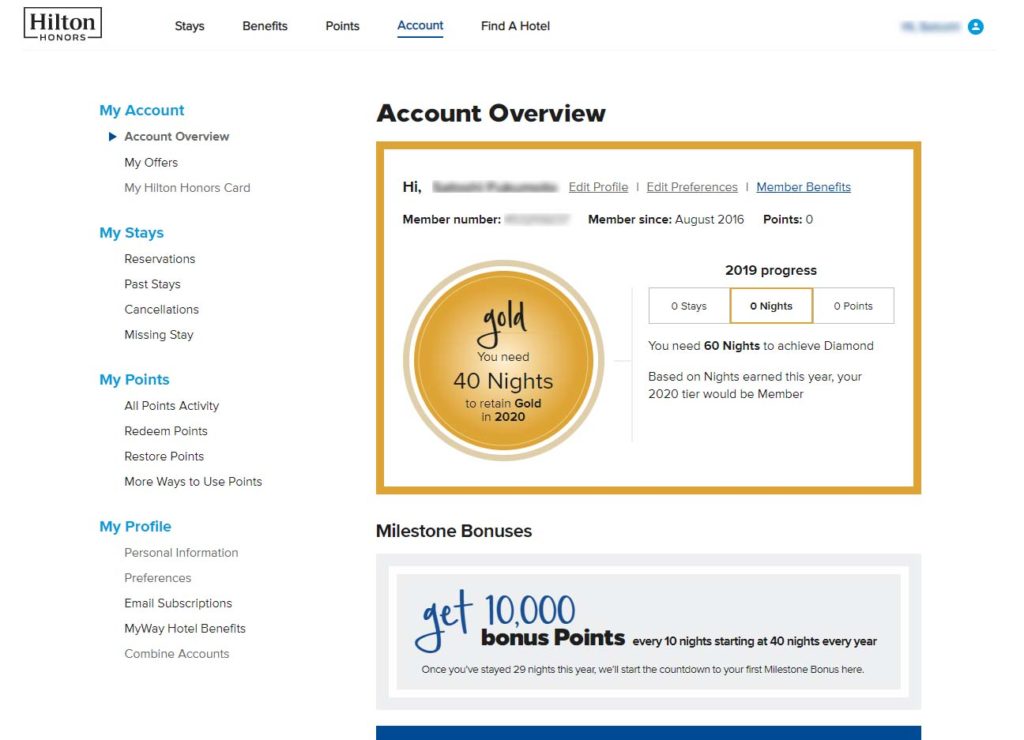The width and height of the screenshot is (1024, 740).
Task: Click the Edit Profile link
Action: tap(598, 187)
